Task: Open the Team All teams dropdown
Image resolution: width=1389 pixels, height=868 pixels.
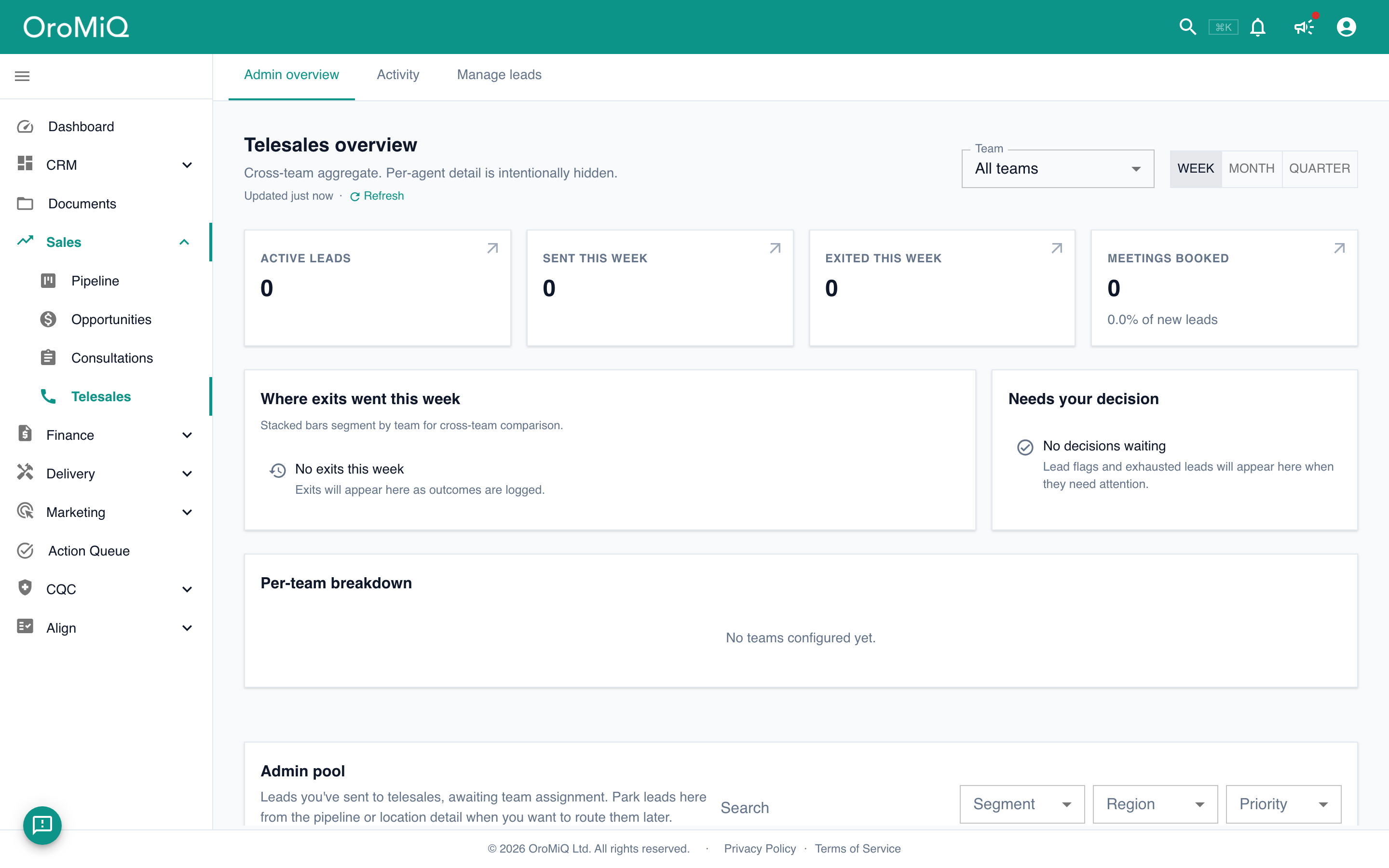Action: (1057, 169)
